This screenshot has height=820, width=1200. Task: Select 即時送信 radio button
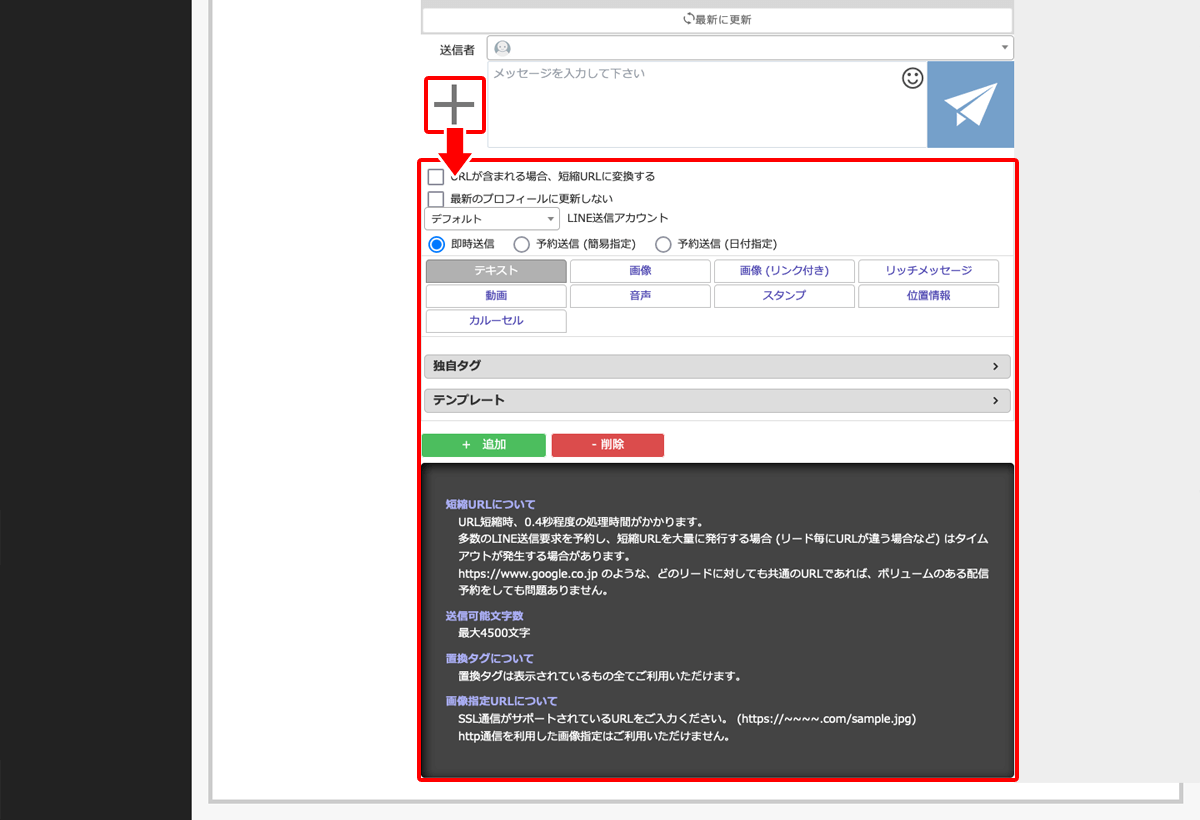click(x=436, y=244)
